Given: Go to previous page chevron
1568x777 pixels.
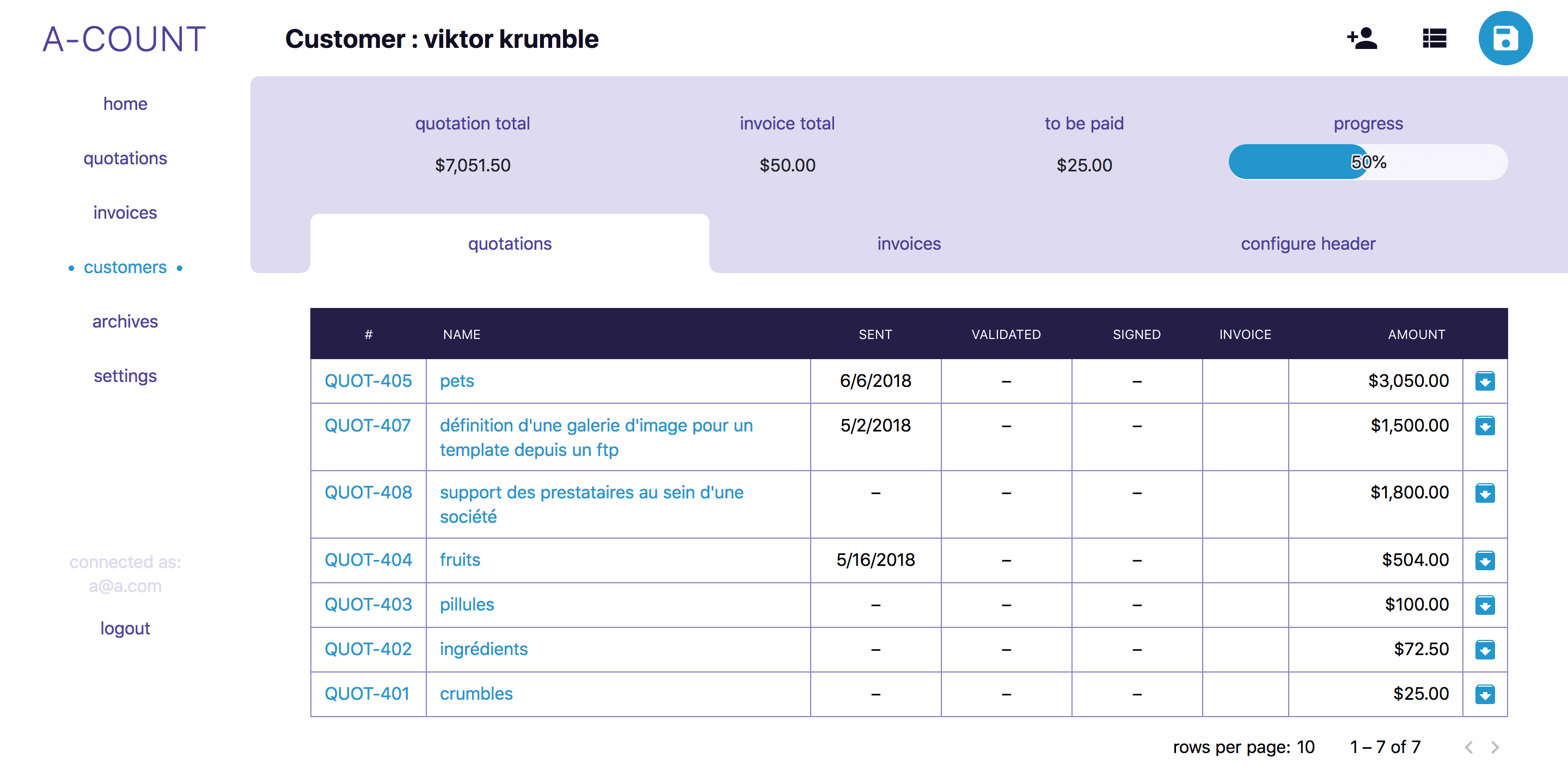Looking at the screenshot, I should pyautogui.click(x=1468, y=747).
